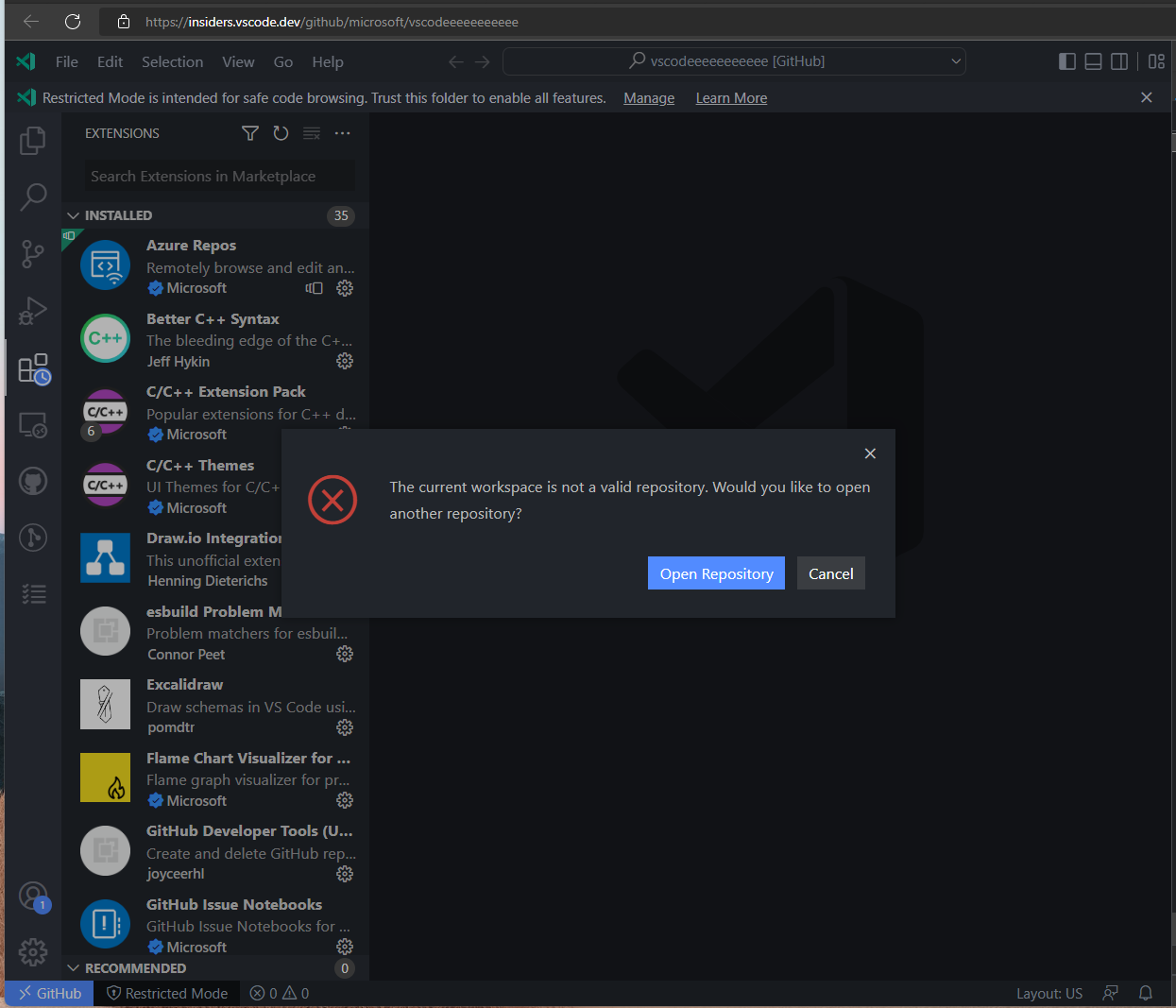Screen dimensions: 1176x1008
Task: Expand the RECOMMENDED extensions section
Action: click(73, 967)
